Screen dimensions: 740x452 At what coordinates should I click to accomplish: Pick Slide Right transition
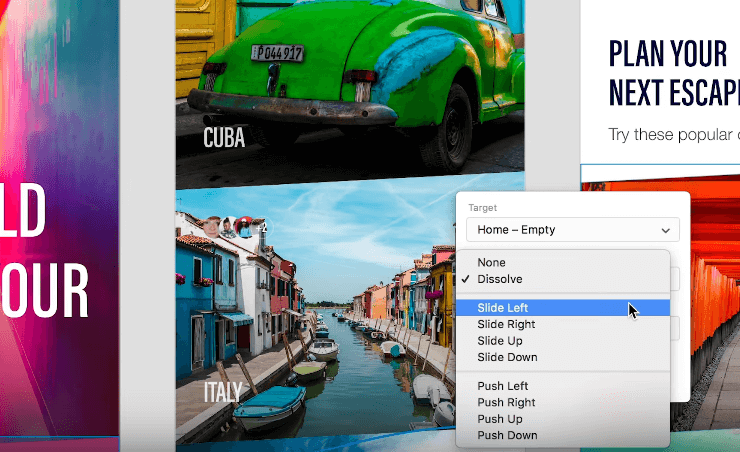[563, 324]
